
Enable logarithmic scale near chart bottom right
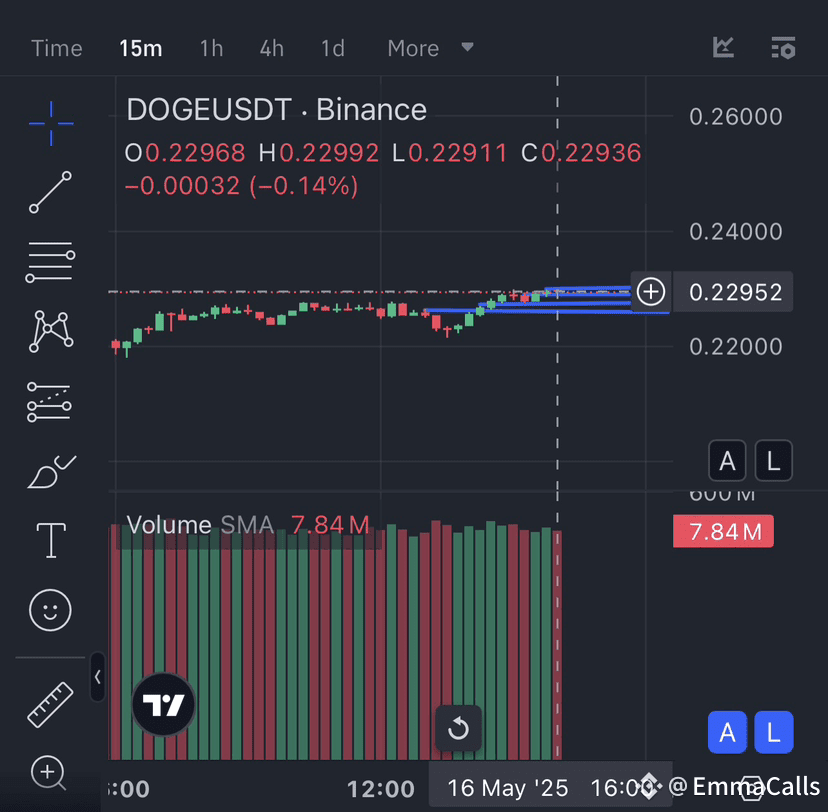[773, 732]
